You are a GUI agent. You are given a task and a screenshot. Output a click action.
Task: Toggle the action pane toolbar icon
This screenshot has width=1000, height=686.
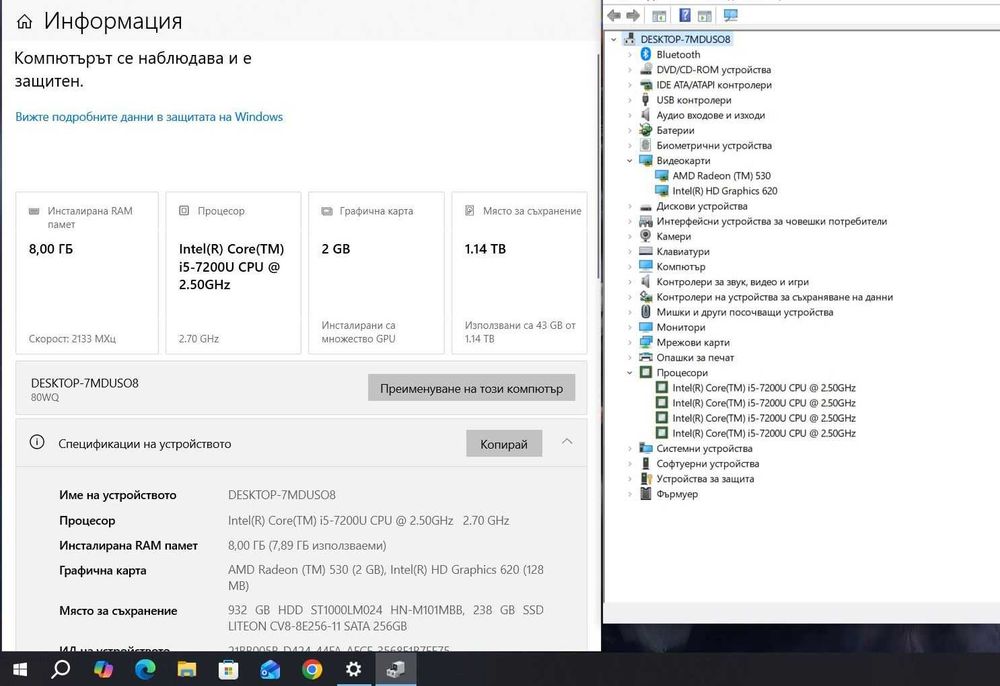click(705, 15)
